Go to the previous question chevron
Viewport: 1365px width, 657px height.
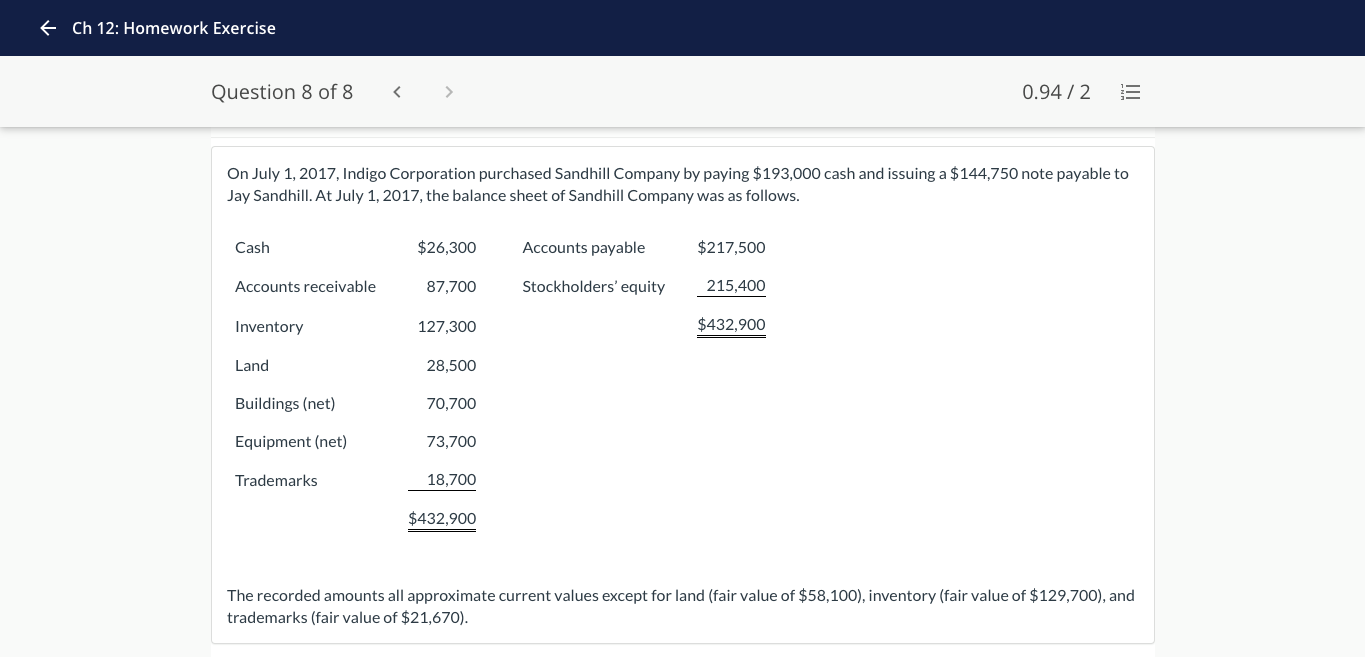coord(397,92)
